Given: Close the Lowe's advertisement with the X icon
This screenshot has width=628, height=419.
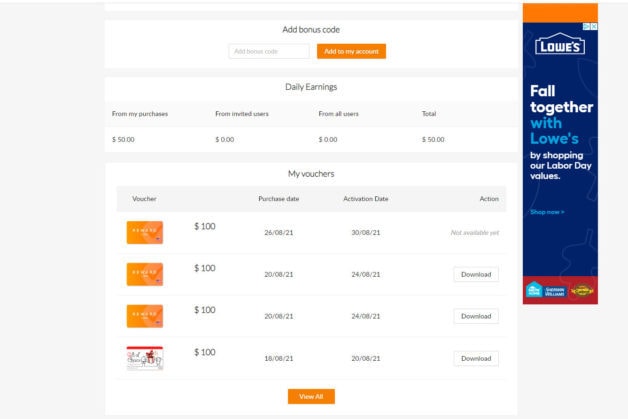Looking at the screenshot, I should point(594,27).
